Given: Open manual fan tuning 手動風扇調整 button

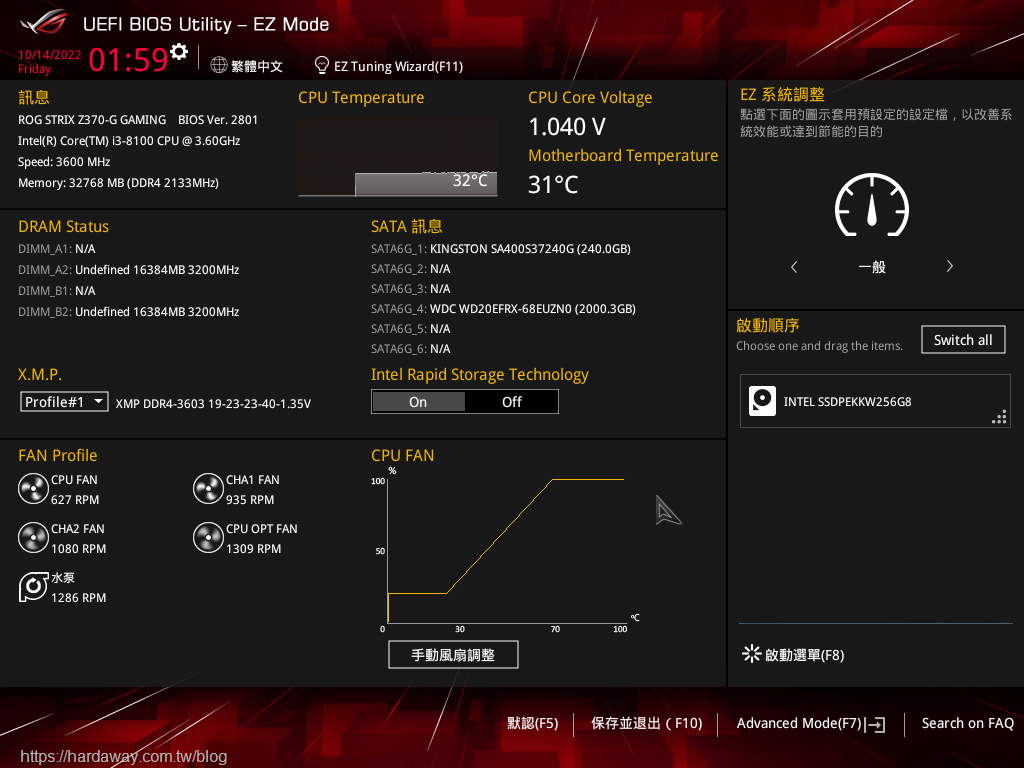Looking at the screenshot, I should (x=453, y=654).
